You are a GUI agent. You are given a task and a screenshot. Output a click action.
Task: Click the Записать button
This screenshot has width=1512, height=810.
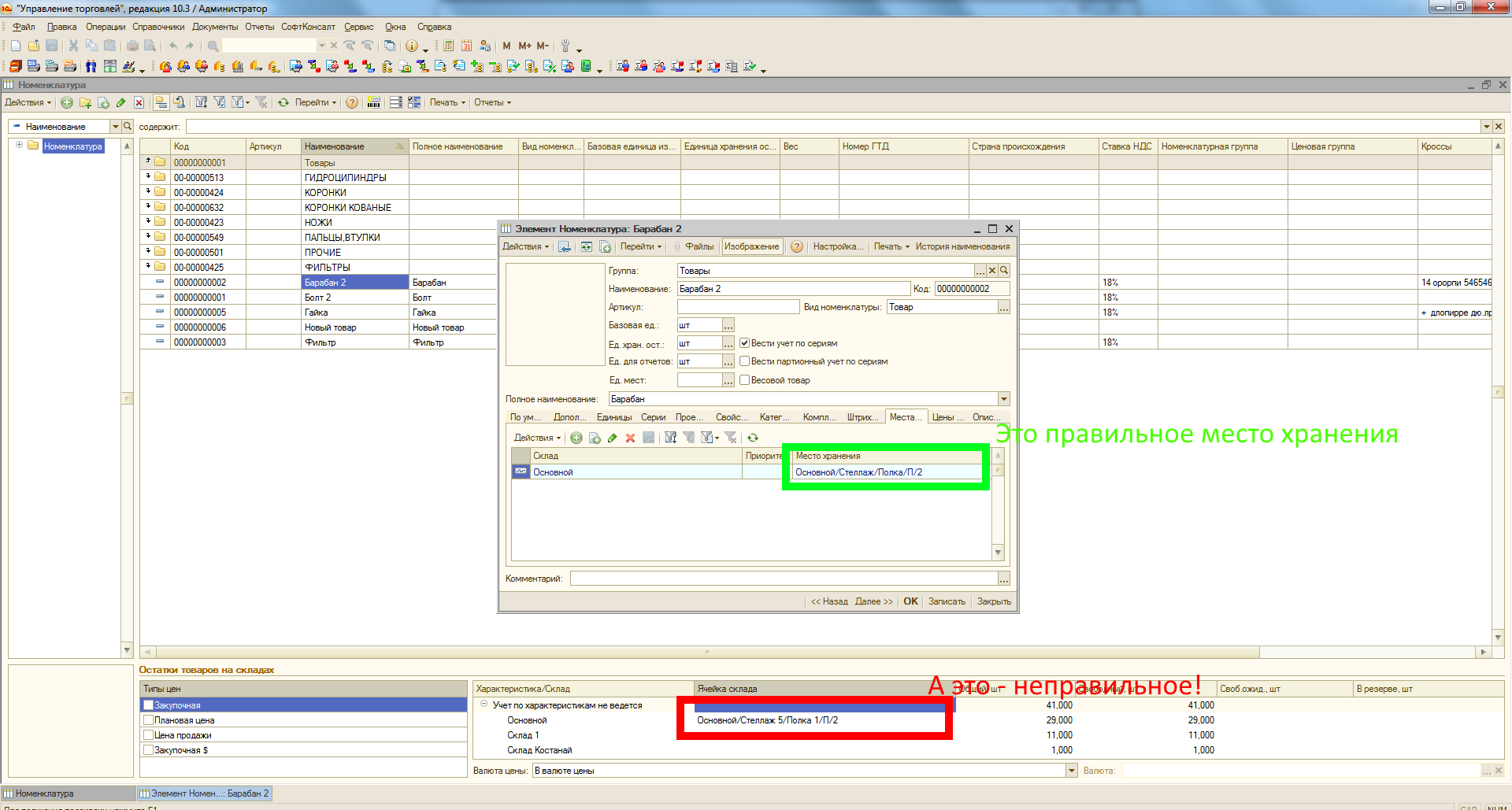pos(947,601)
